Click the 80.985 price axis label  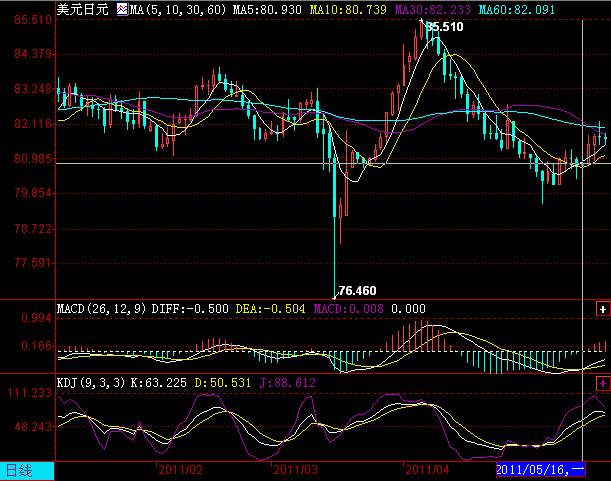coord(33,159)
